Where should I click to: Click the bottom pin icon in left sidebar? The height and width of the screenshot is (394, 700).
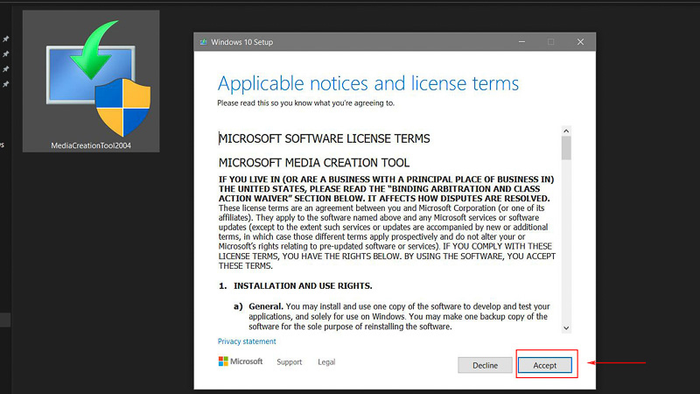(x=6, y=84)
